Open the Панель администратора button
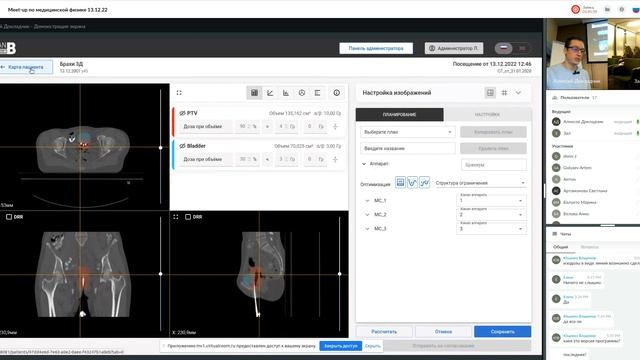The height and width of the screenshot is (360, 640). [376, 48]
